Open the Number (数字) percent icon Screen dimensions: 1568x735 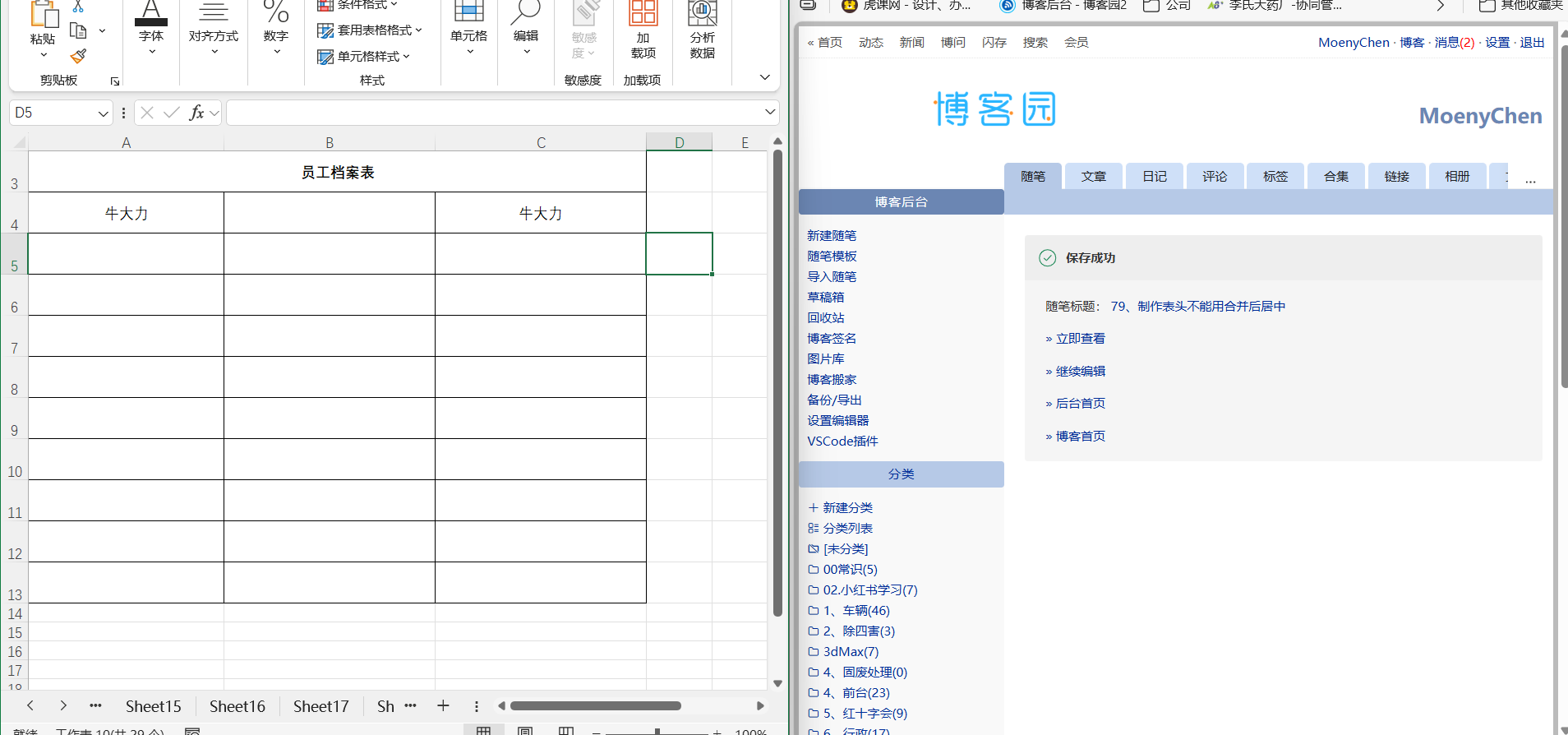[275, 12]
